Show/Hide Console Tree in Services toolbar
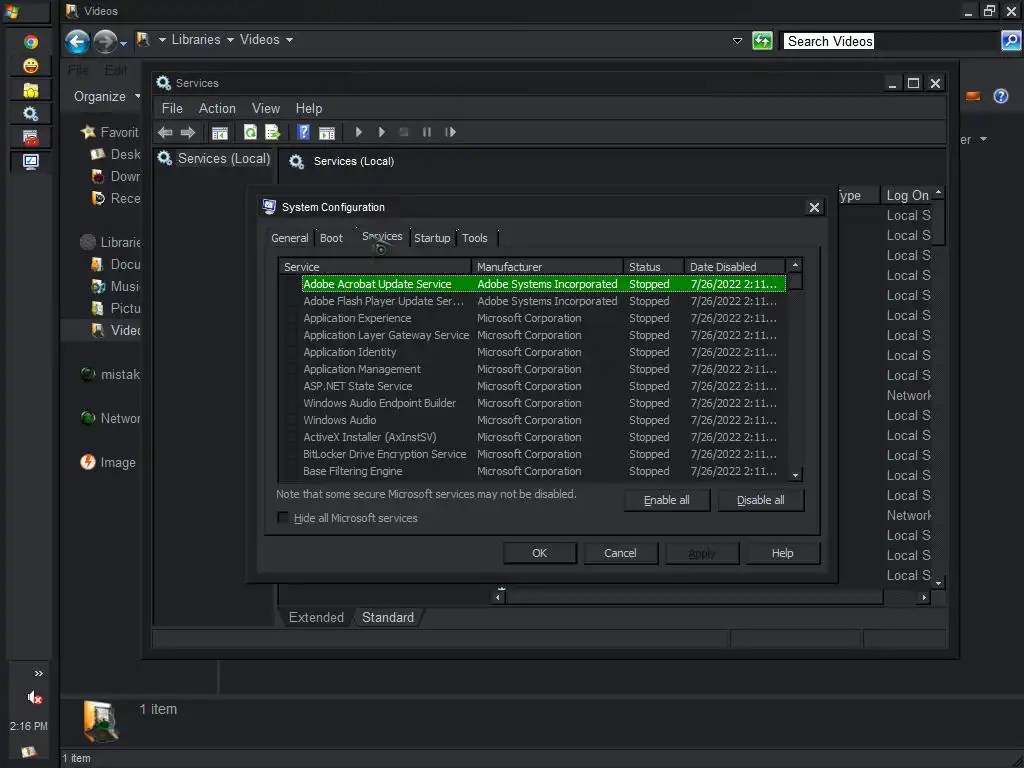The width and height of the screenshot is (1024, 768). pos(219,133)
